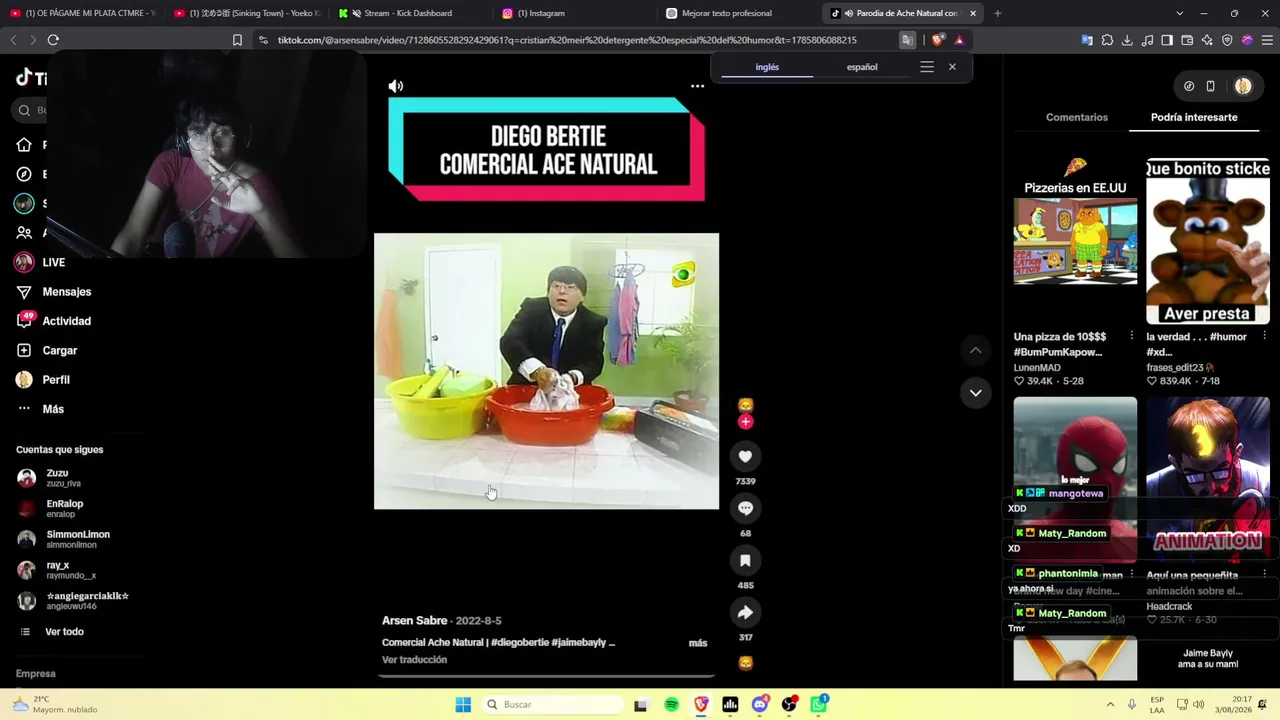Open Actividad notifications

[x=54, y=321]
